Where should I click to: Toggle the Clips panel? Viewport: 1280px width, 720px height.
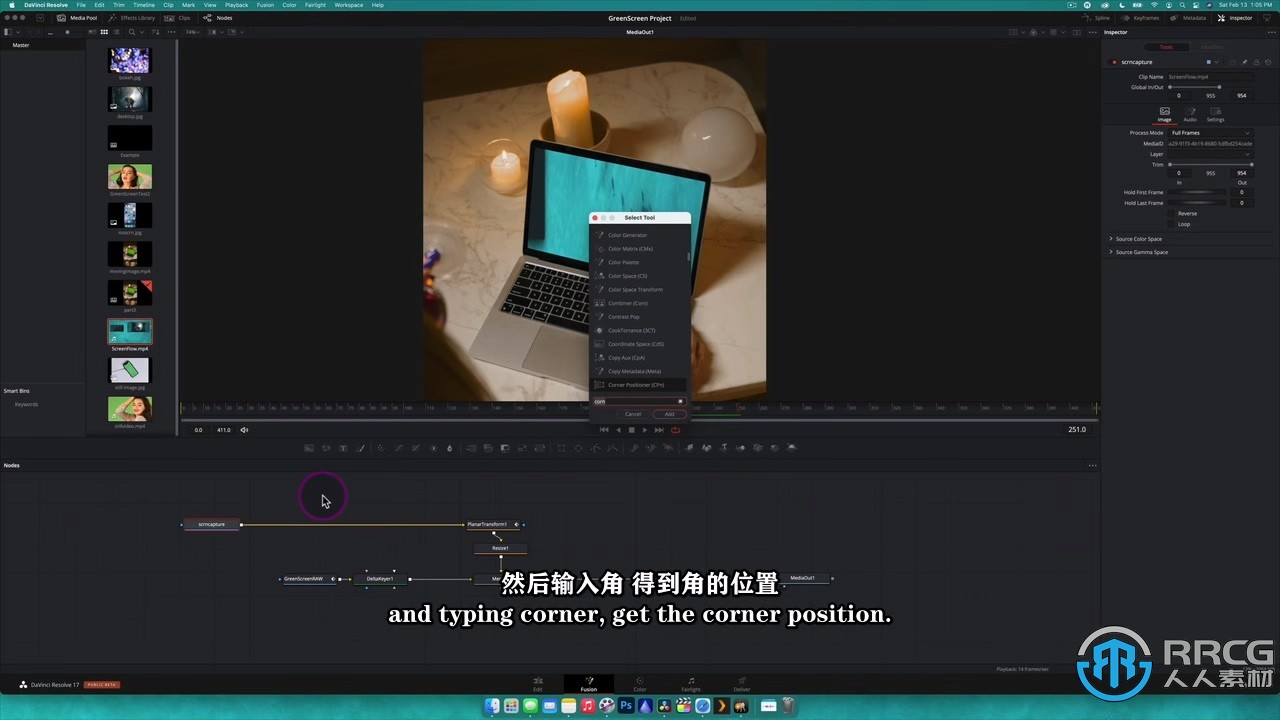coord(178,18)
